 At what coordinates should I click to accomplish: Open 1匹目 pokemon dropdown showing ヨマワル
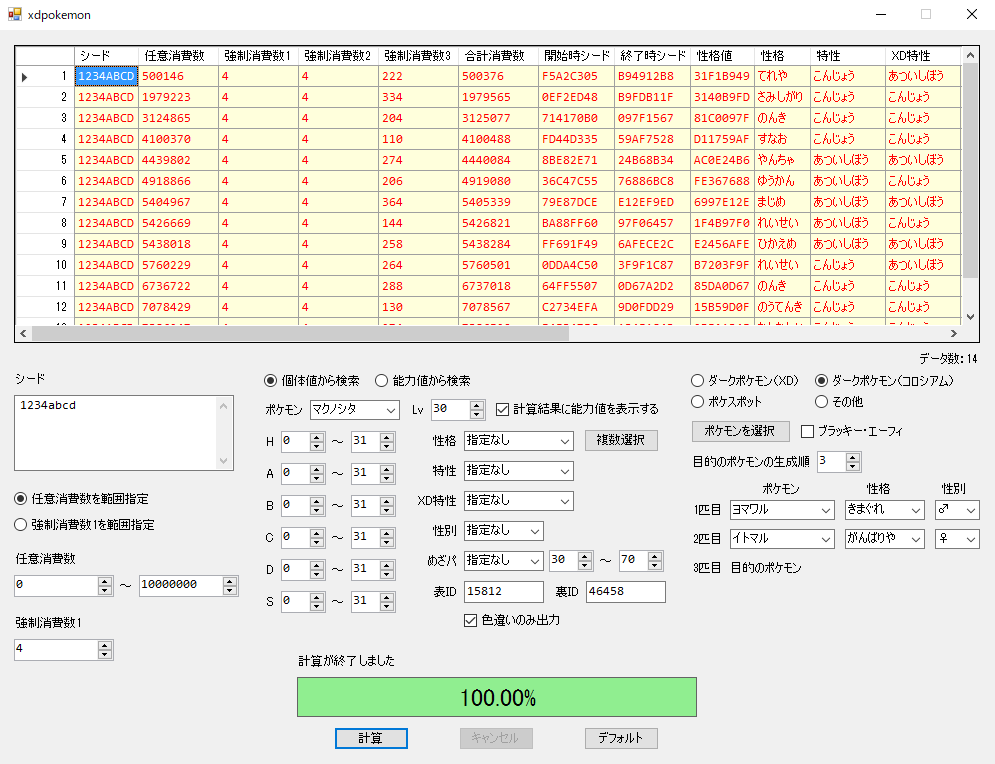782,510
